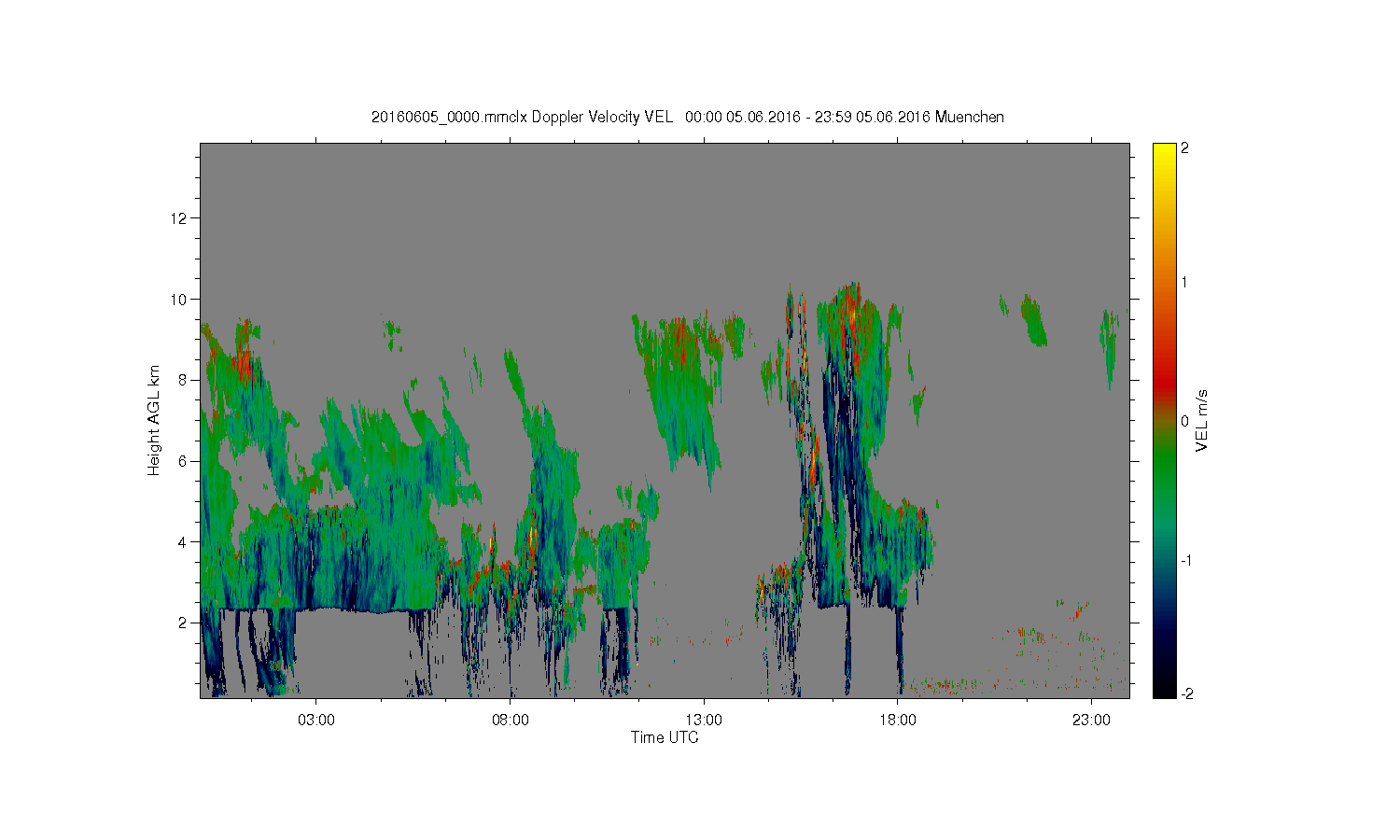Select the 23:00 time tick label
Screen dimensions: 1400x840
click(x=1091, y=720)
